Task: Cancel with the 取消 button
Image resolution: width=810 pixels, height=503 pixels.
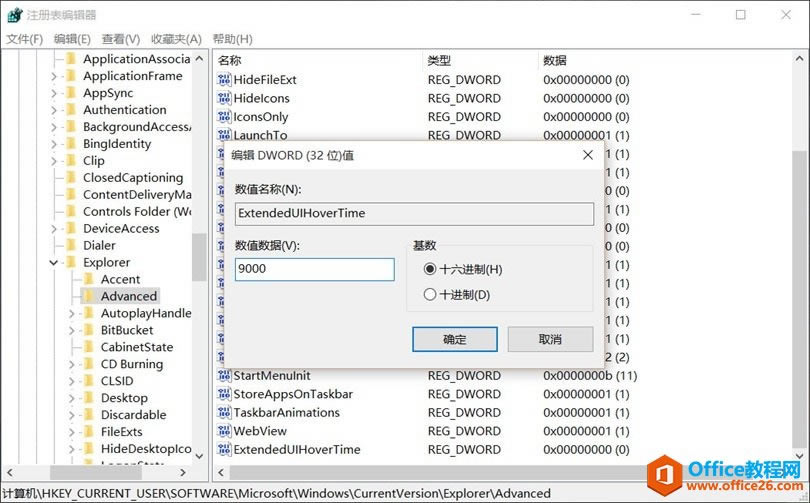Action: coord(550,339)
